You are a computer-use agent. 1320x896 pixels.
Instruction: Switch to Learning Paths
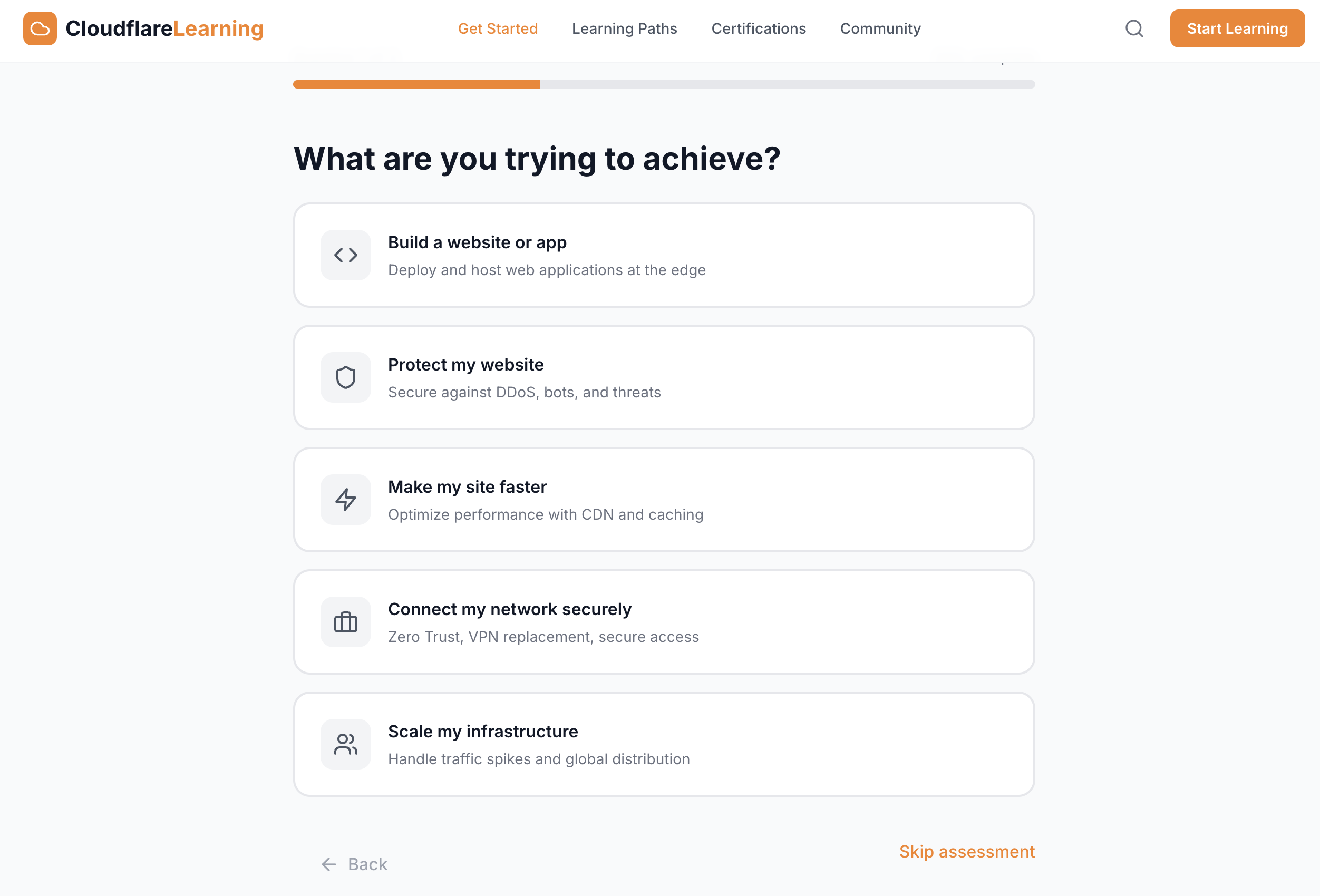624,28
